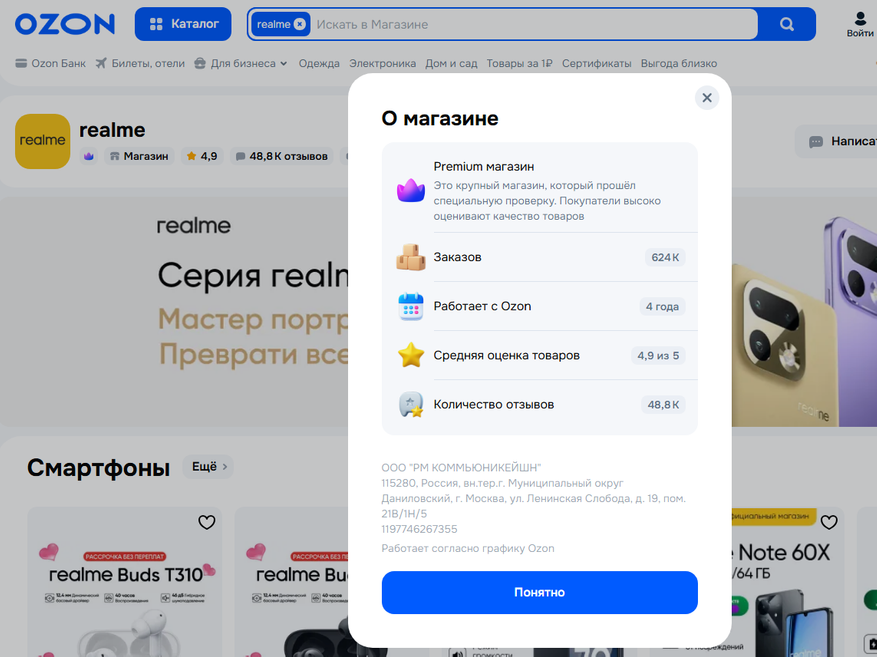Close the О магазине dialog
This screenshot has height=657, width=877.
pyautogui.click(x=707, y=98)
